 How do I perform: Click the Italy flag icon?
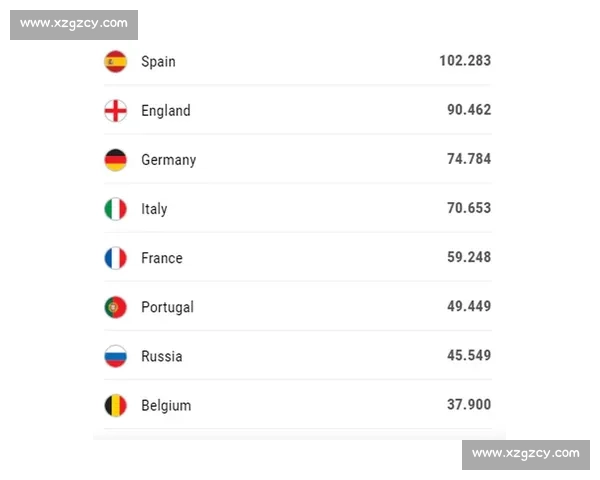tap(116, 208)
